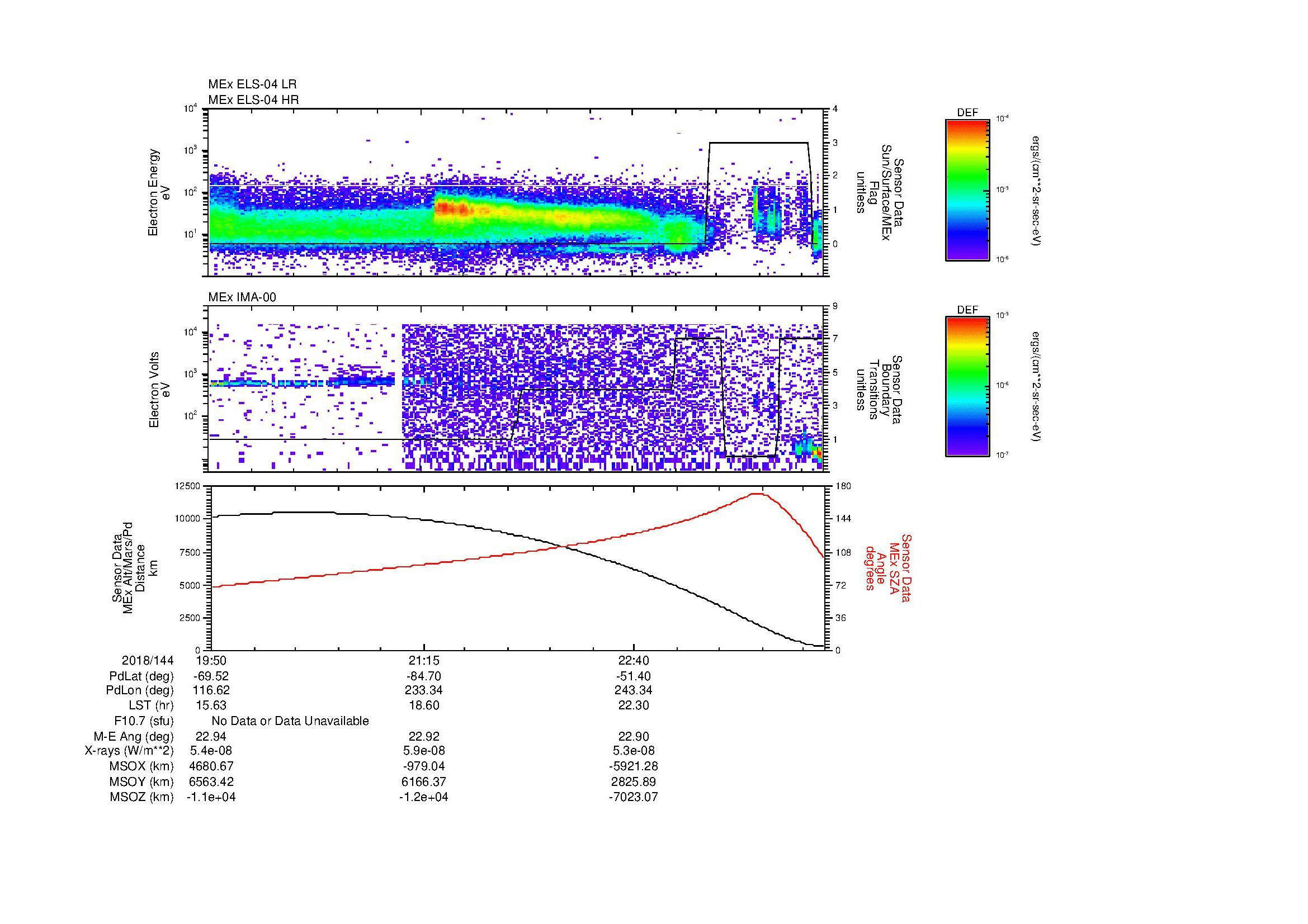Click the X-rays value '5.3e-08'

tap(634, 751)
